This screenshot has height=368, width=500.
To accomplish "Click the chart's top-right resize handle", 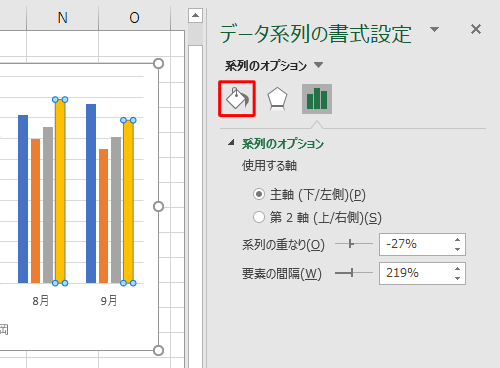I will (x=158, y=63).
